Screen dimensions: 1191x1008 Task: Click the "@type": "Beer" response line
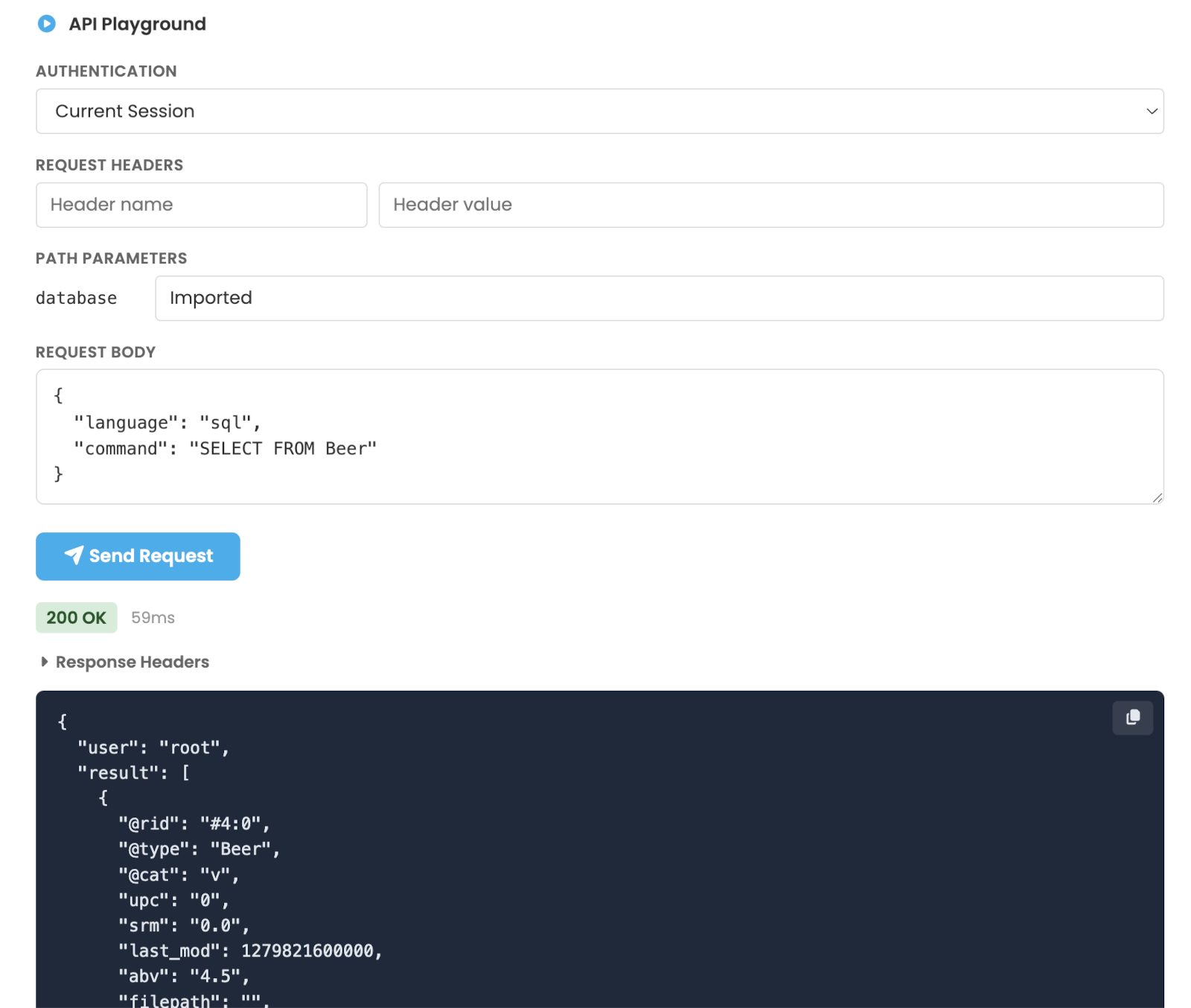click(x=199, y=849)
